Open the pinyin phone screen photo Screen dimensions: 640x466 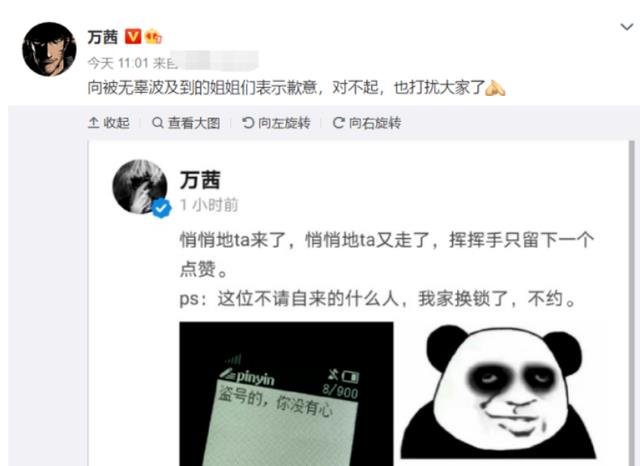(286, 394)
